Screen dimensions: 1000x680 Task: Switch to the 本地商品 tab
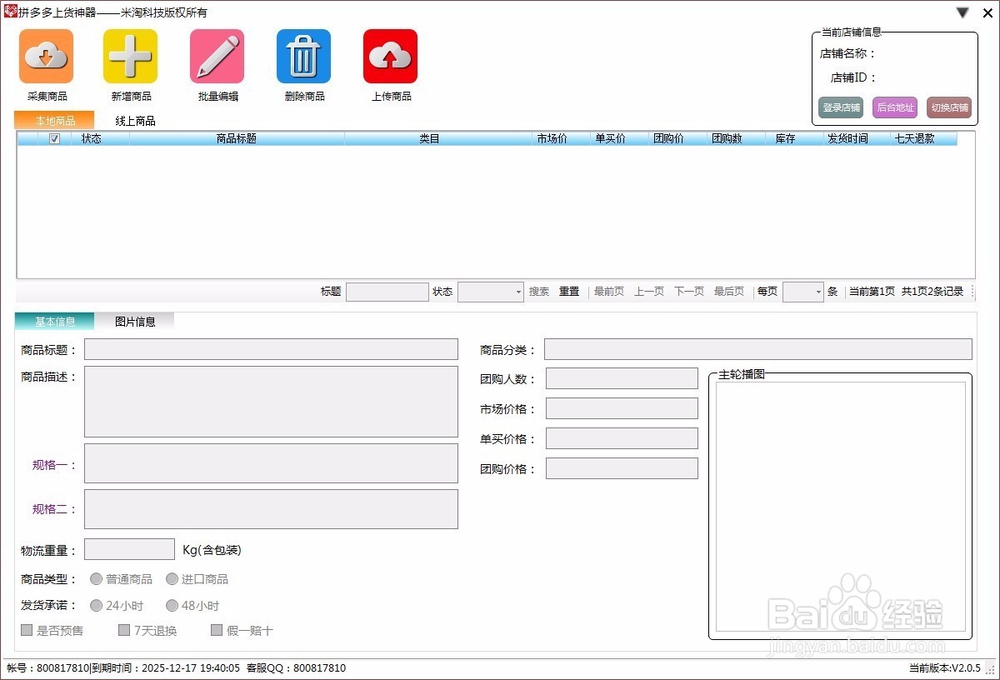coord(55,121)
